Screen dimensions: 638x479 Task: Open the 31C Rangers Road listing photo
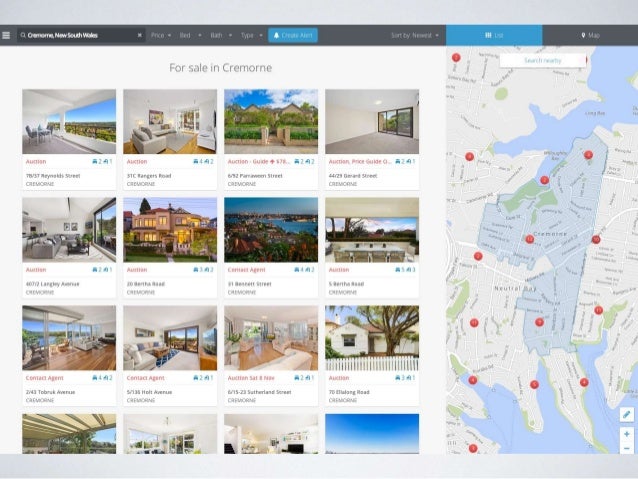(x=170, y=122)
